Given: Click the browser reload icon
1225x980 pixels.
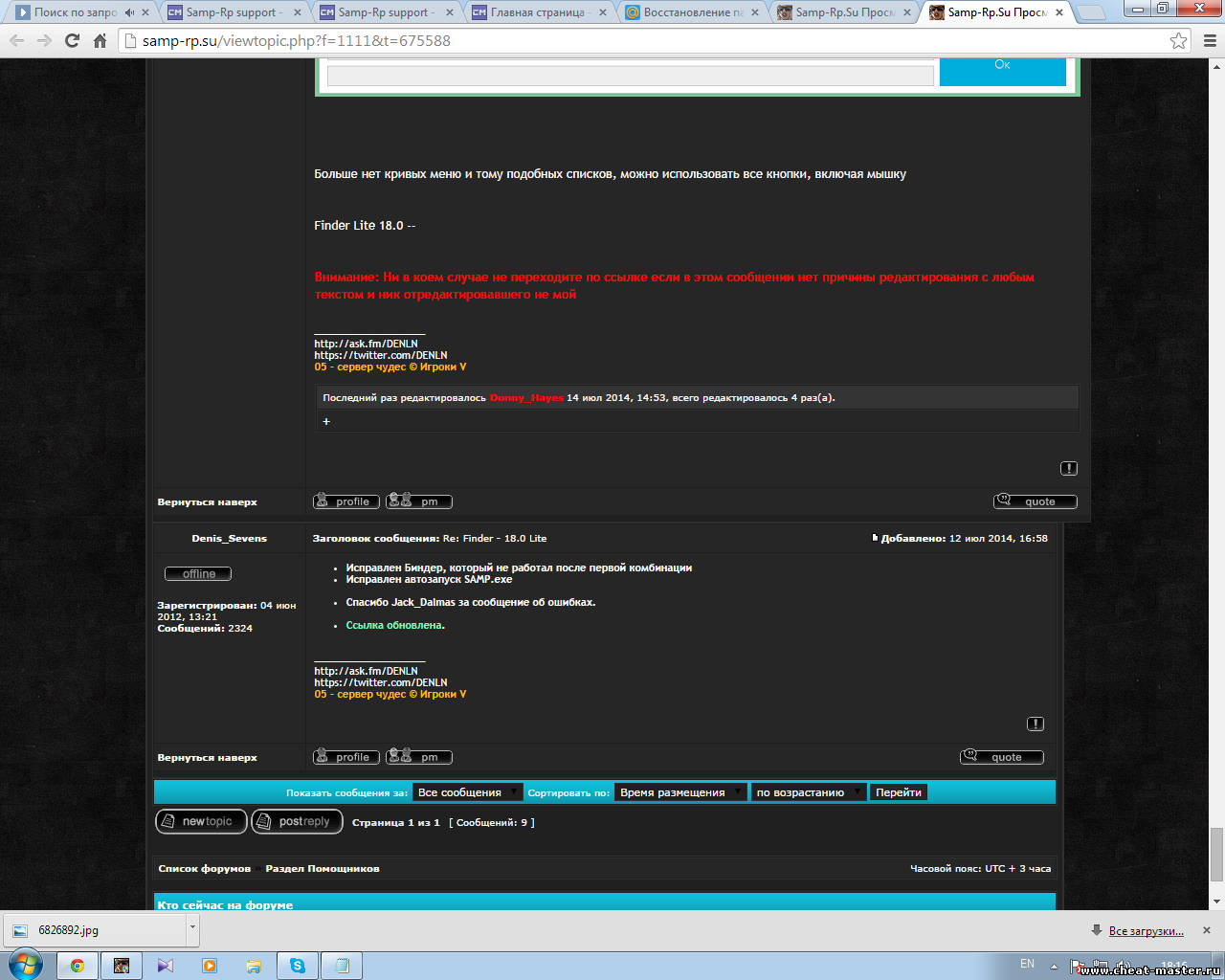Looking at the screenshot, I should tap(72, 41).
